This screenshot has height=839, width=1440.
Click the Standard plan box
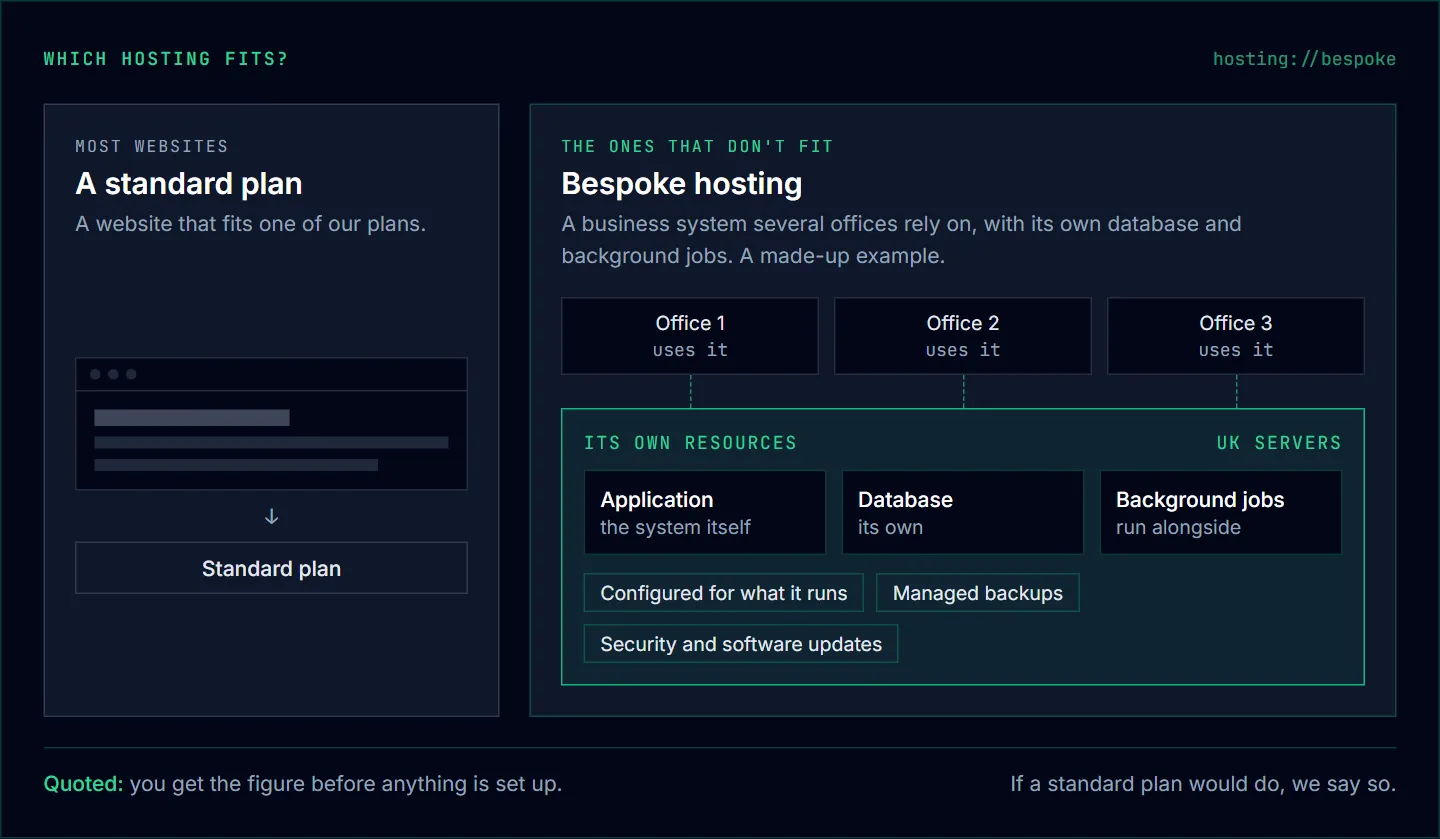point(271,568)
